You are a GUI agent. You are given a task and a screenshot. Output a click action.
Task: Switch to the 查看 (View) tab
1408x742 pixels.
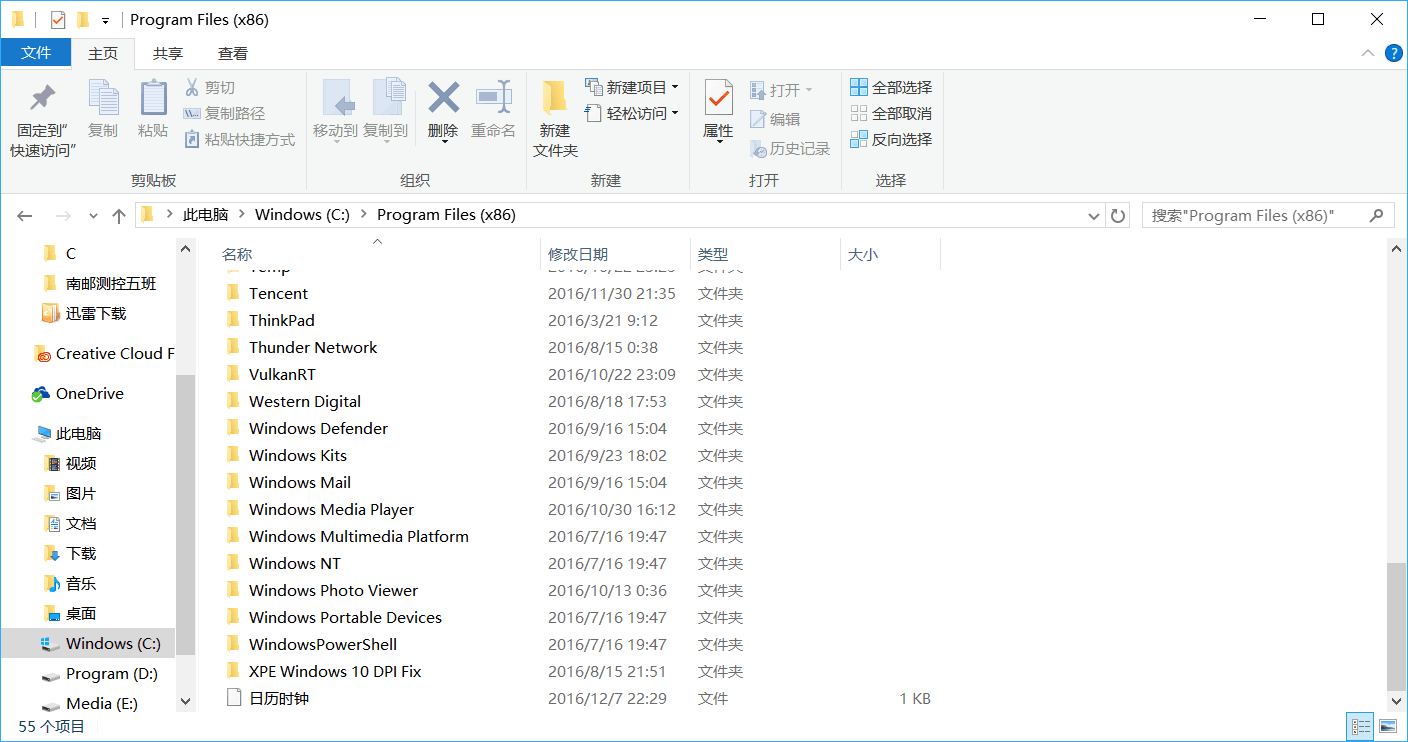coord(233,53)
